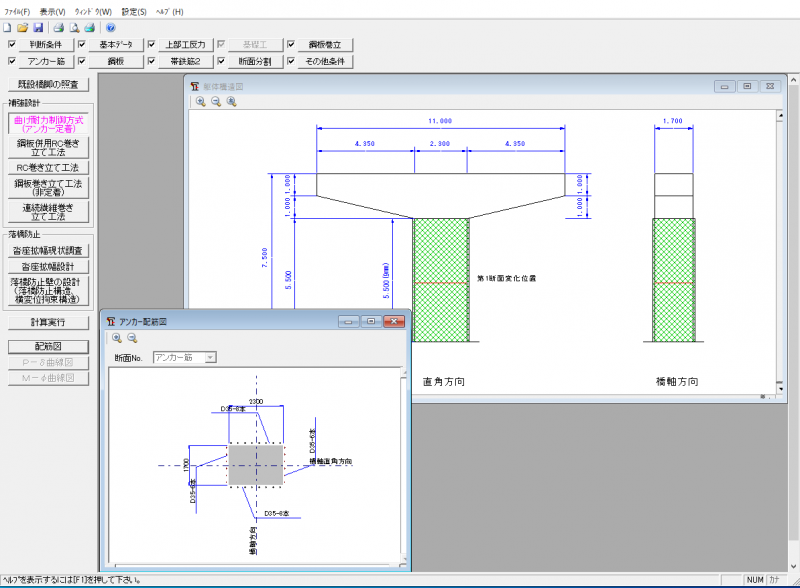Click the main window vertical scrollbar down arrow

[x=793, y=566]
